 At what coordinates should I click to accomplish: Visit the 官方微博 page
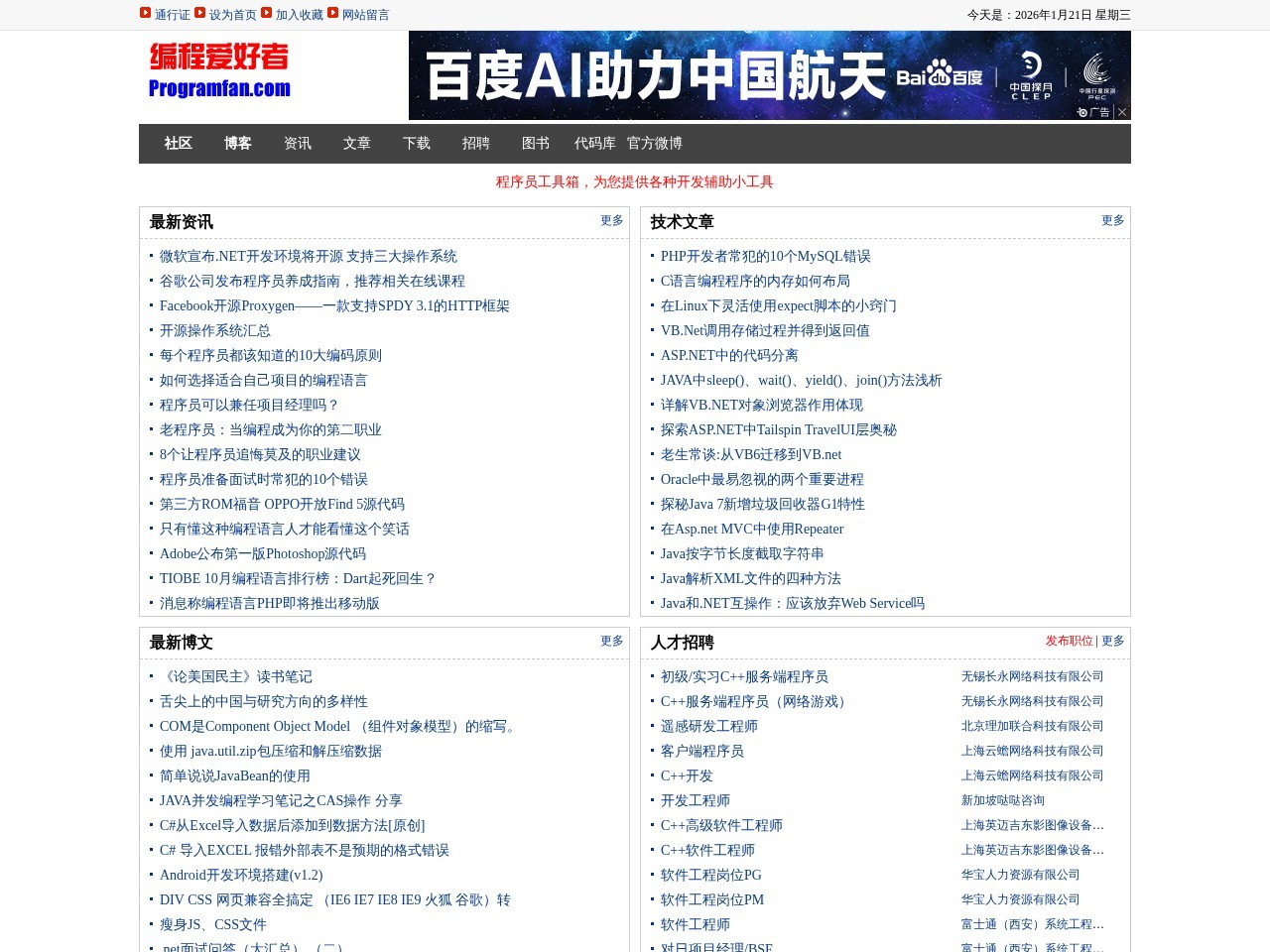[x=655, y=144]
